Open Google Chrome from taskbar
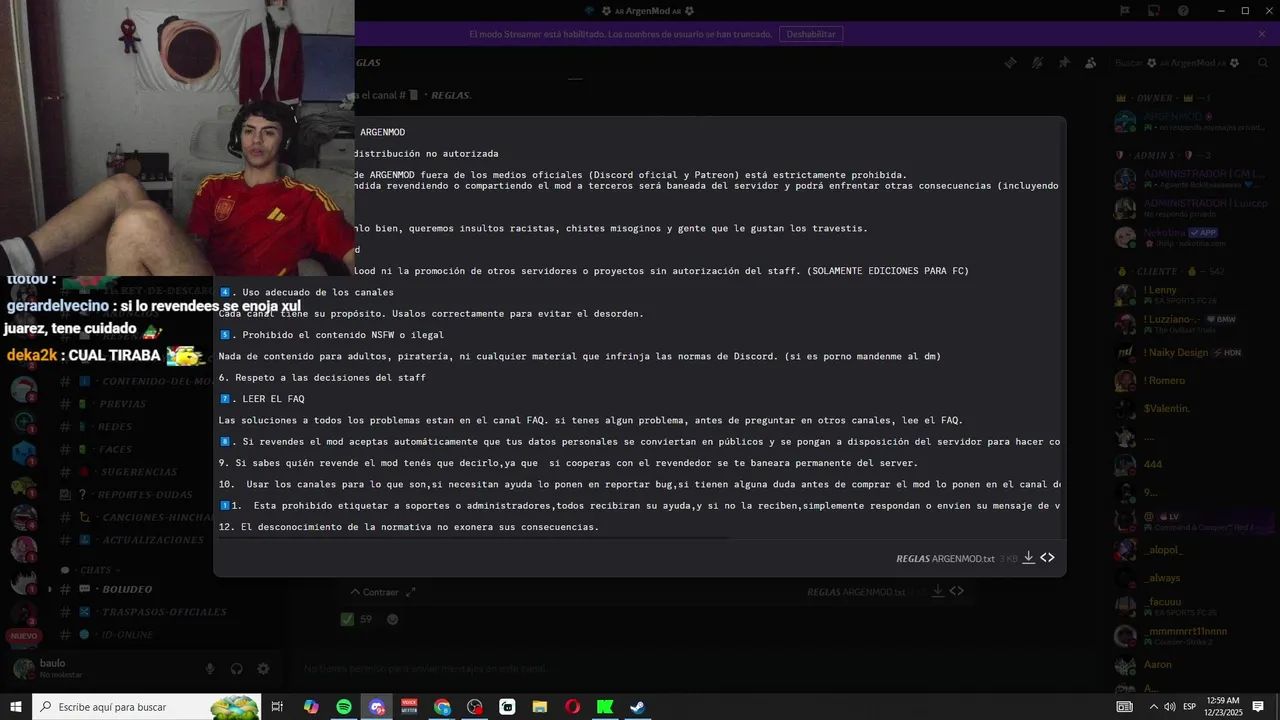 442,707
